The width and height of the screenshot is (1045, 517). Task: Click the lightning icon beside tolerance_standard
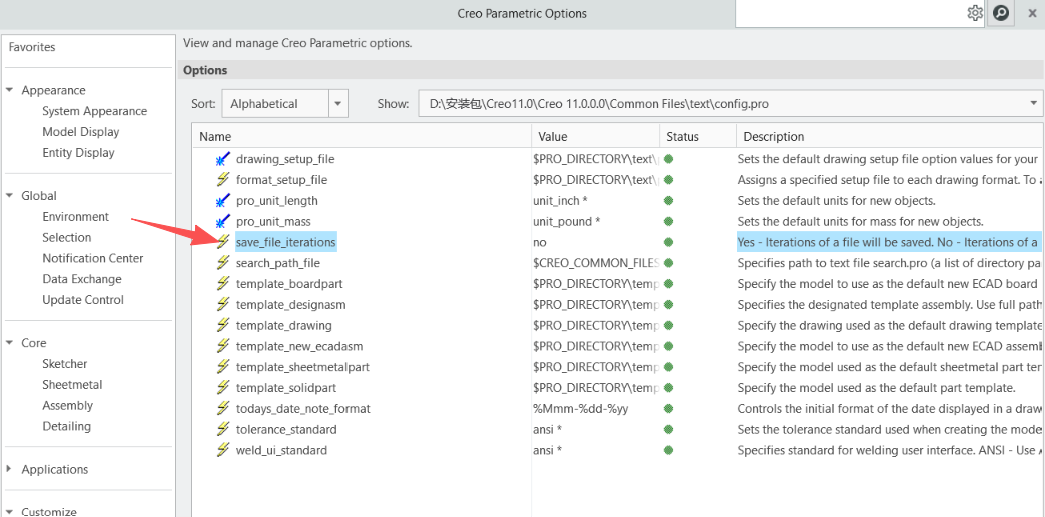(x=223, y=430)
